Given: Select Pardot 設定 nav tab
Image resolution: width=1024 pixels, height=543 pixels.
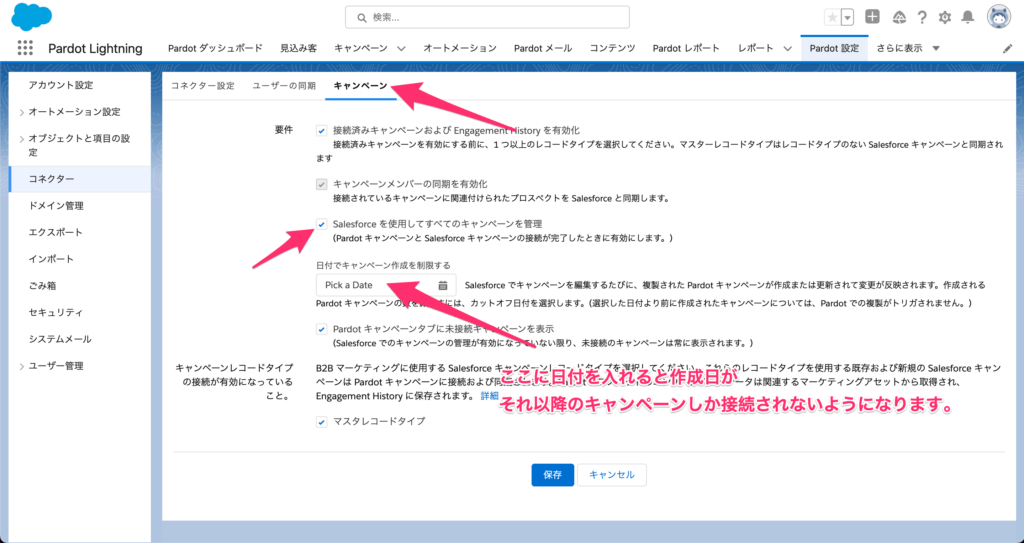Looking at the screenshot, I should (x=834, y=48).
